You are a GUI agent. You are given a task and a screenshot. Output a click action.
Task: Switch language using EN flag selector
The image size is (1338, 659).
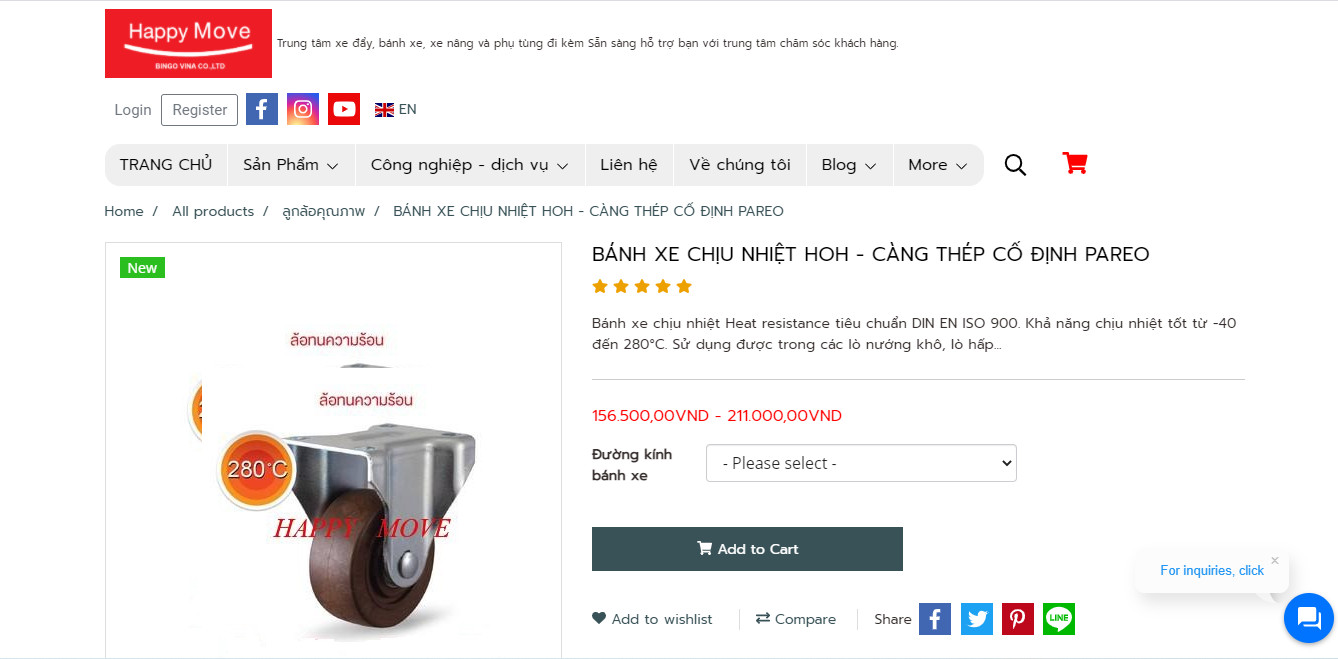pos(396,109)
